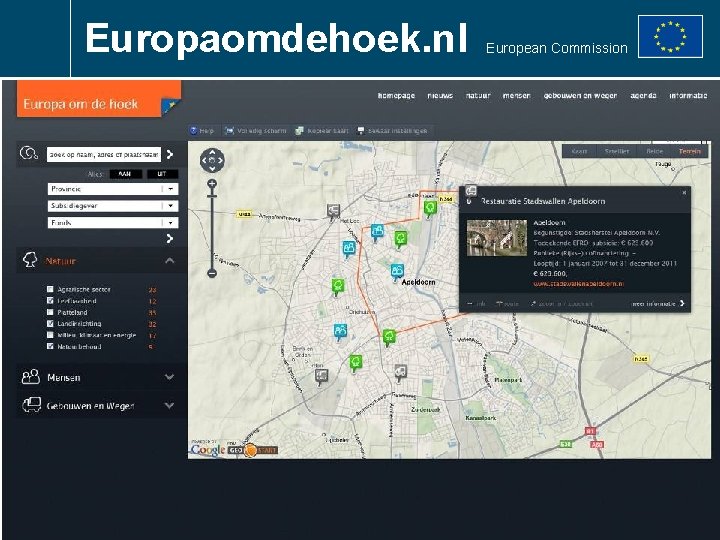Open gebouwen en wegen navigation item

580,96
